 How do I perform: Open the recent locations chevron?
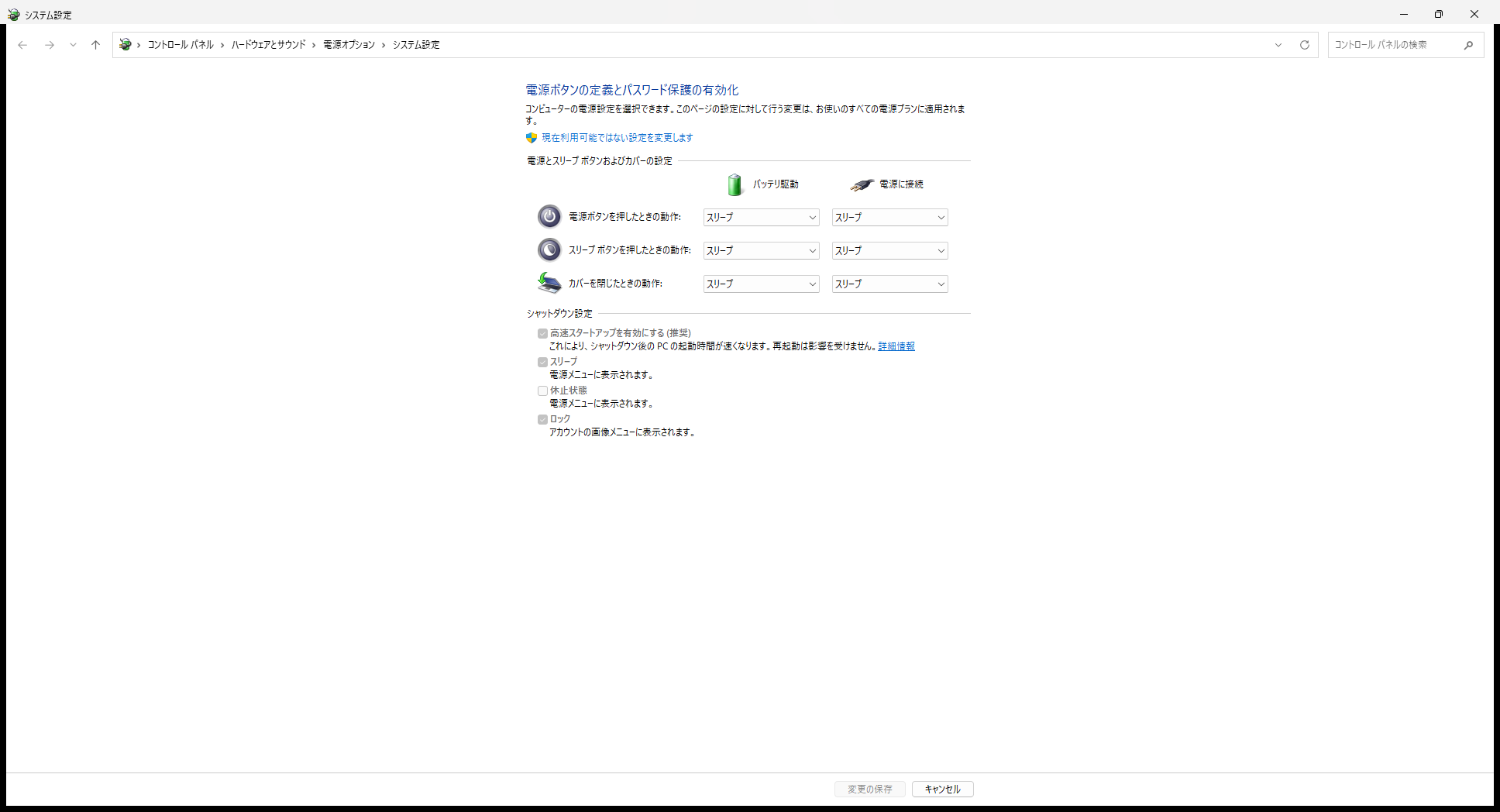pos(73,45)
